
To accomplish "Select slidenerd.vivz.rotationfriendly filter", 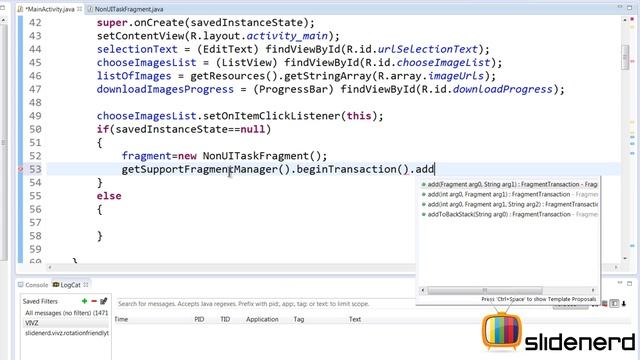I will pos(66,333).
